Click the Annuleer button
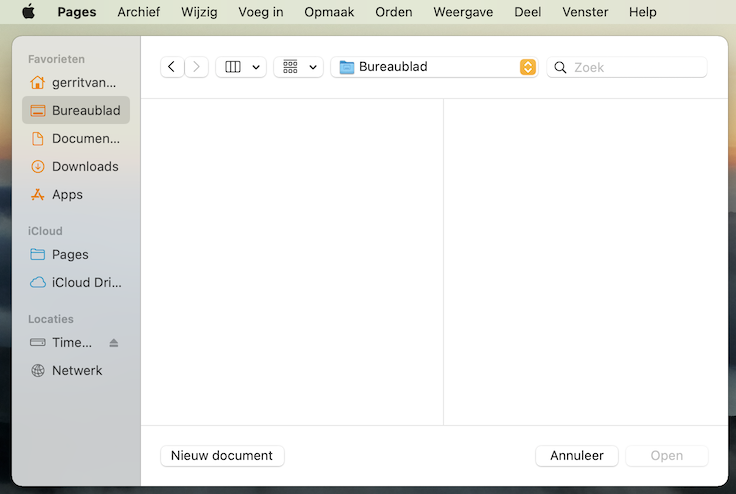Viewport: 736px width, 494px height. pos(577,455)
